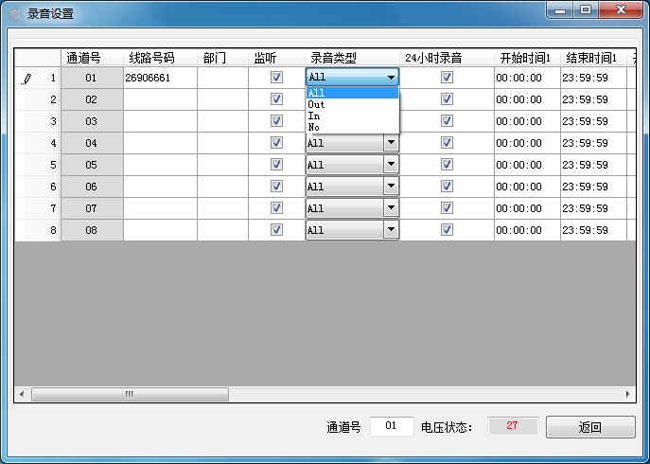Collapse the 录音类型 dropdown for channel 01

391,77
